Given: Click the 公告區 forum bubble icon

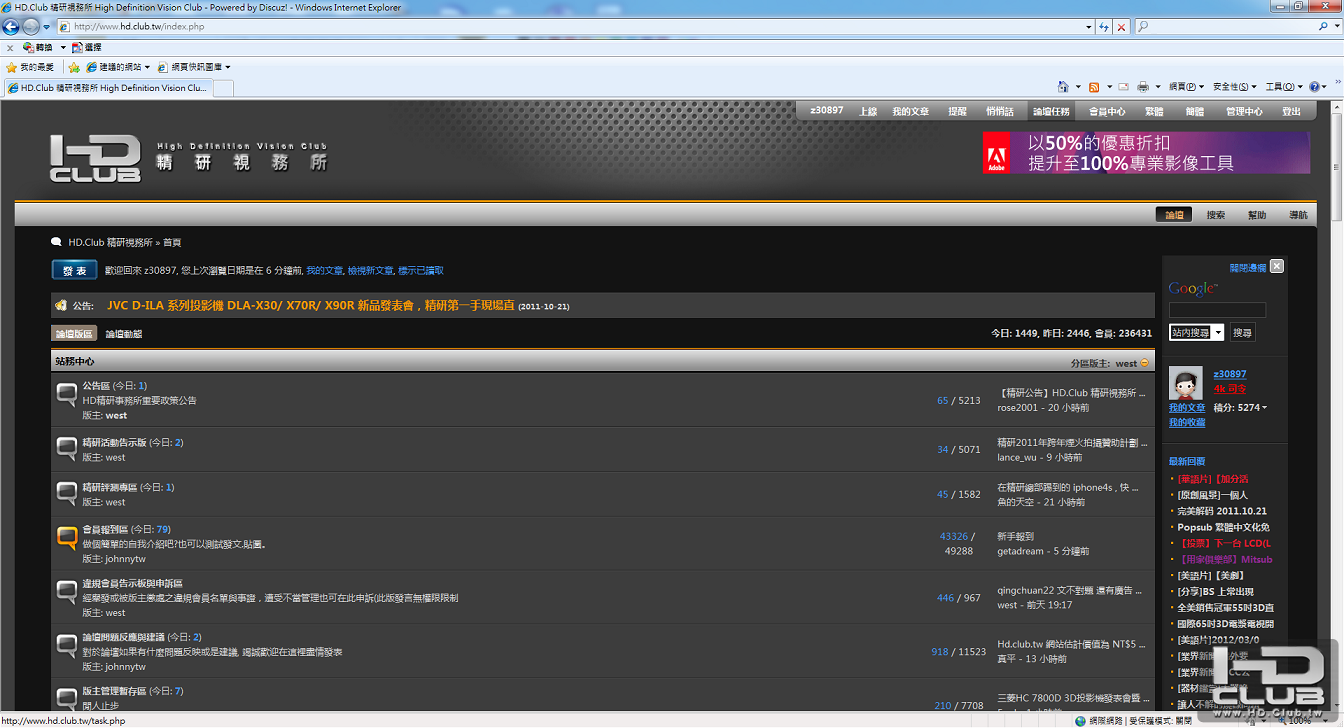Looking at the screenshot, I should 67,393.
